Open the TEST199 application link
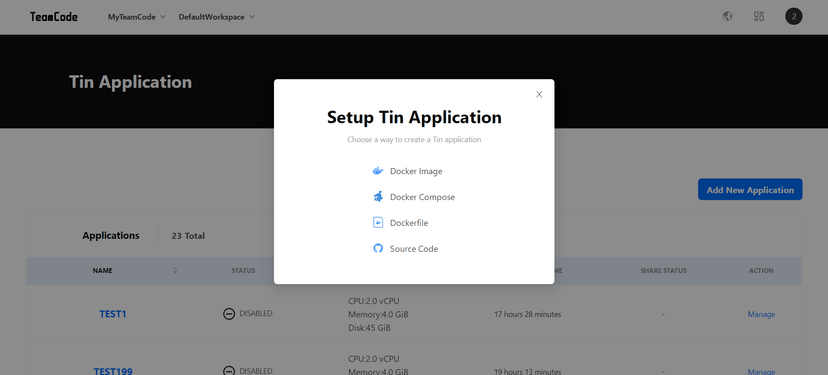This screenshot has height=375, width=828. click(x=113, y=371)
